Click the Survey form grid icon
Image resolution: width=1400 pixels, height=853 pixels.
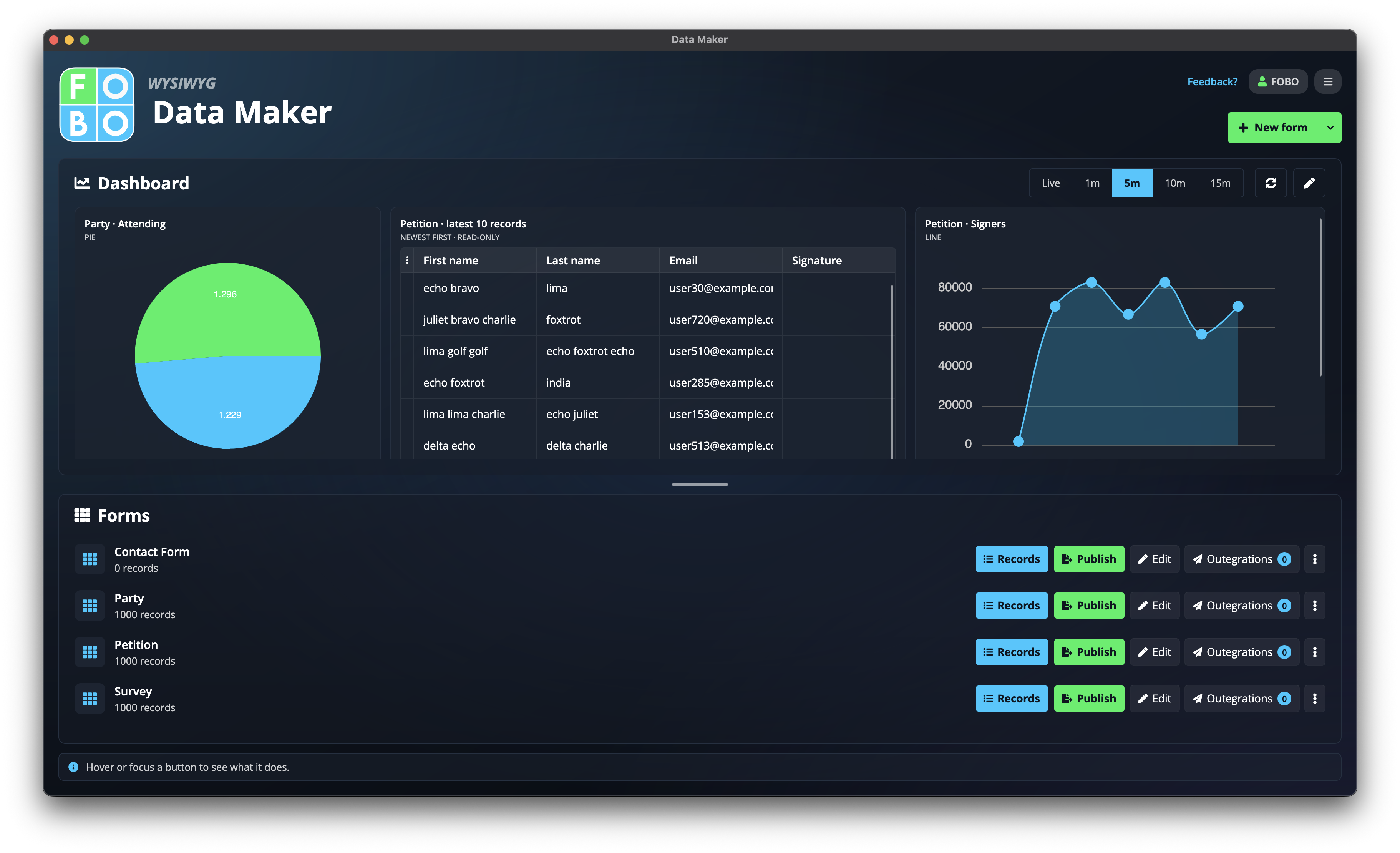pyautogui.click(x=90, y=699)
